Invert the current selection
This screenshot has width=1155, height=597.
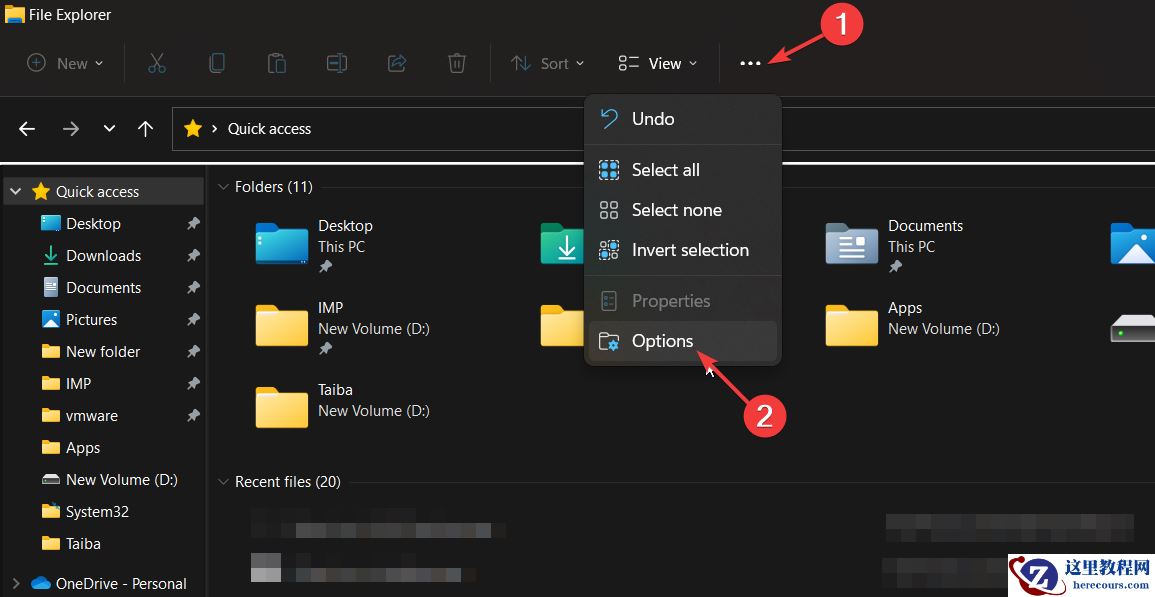(x=690, y=249)
